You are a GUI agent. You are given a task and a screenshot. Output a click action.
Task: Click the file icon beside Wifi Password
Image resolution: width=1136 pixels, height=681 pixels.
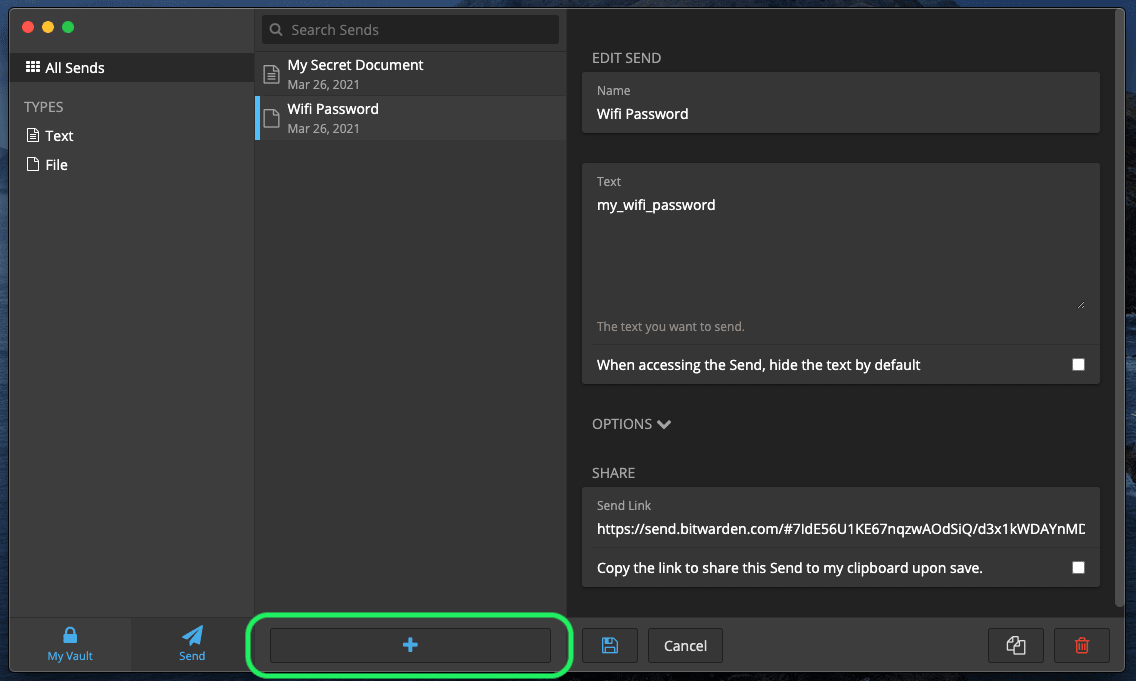(270, 118)
